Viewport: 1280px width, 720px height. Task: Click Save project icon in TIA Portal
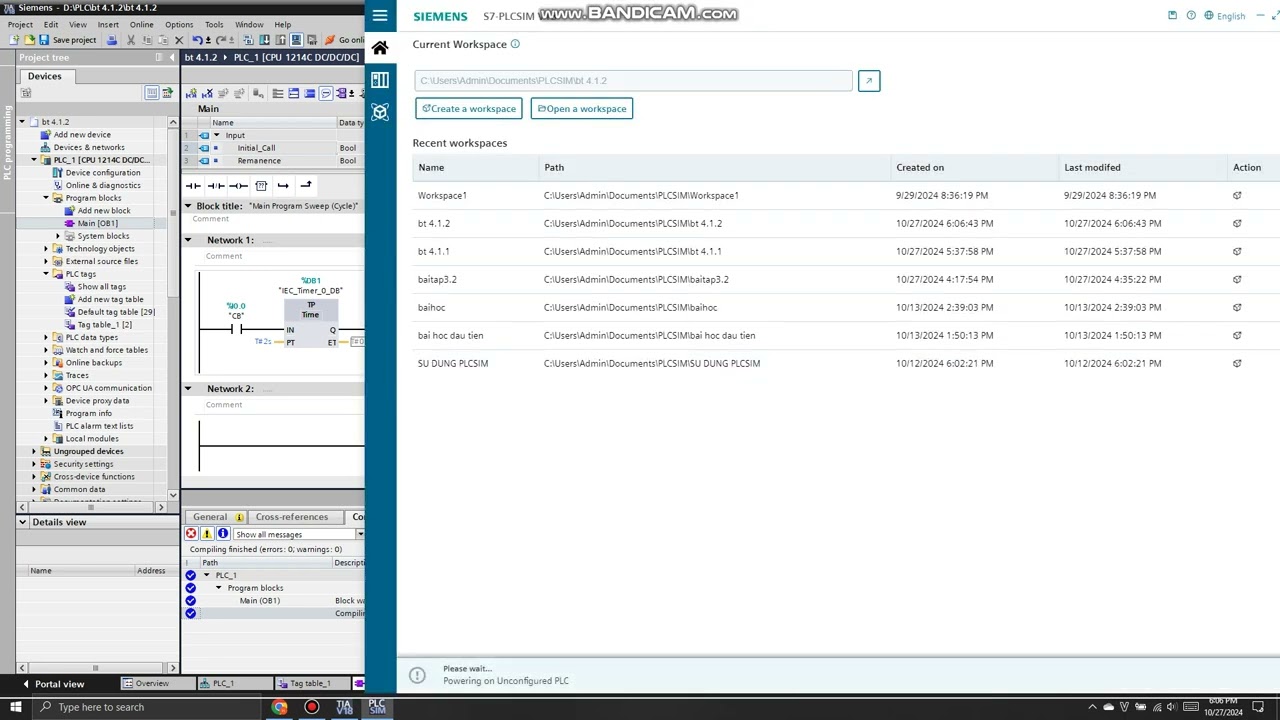44,40
